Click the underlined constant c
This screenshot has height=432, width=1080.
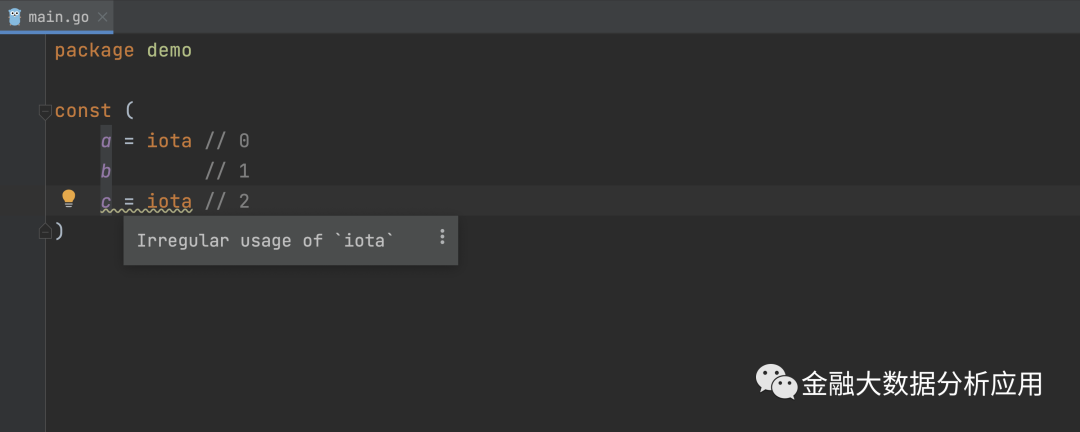click(106, 201)
